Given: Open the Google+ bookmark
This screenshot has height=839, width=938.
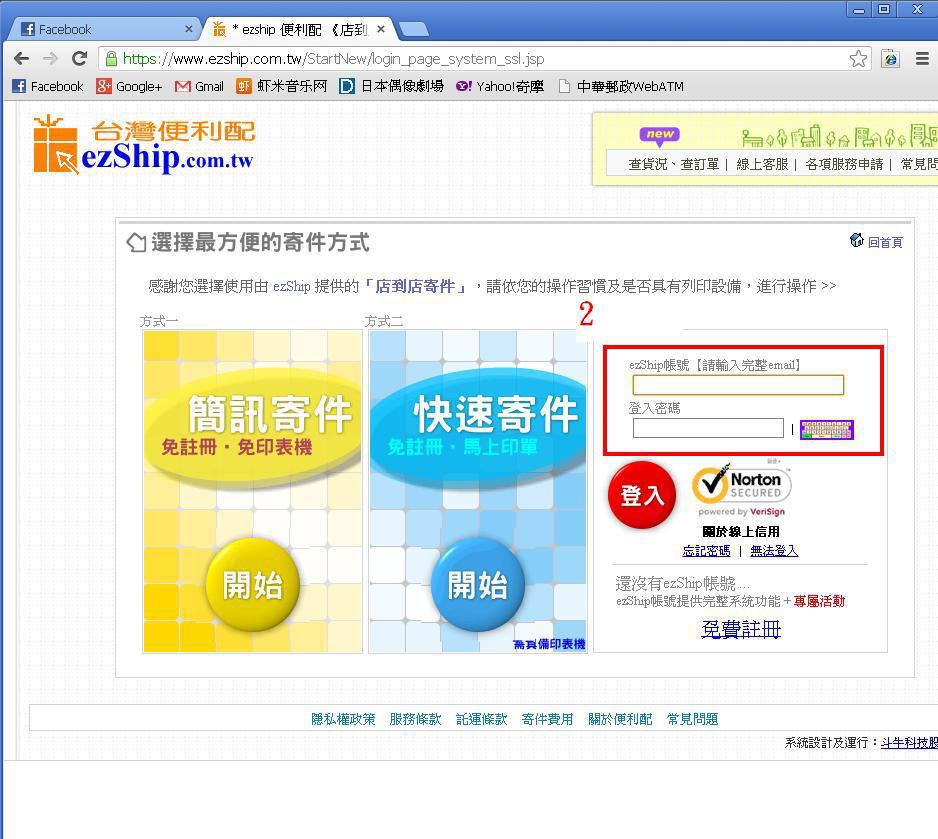Looking at the screenshot, I should [129, 86].
